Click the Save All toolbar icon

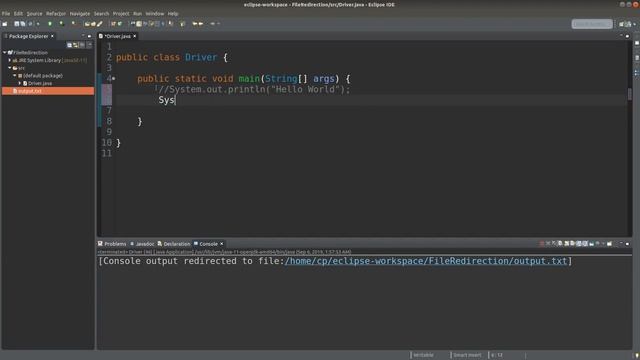(x=22, y=24)
